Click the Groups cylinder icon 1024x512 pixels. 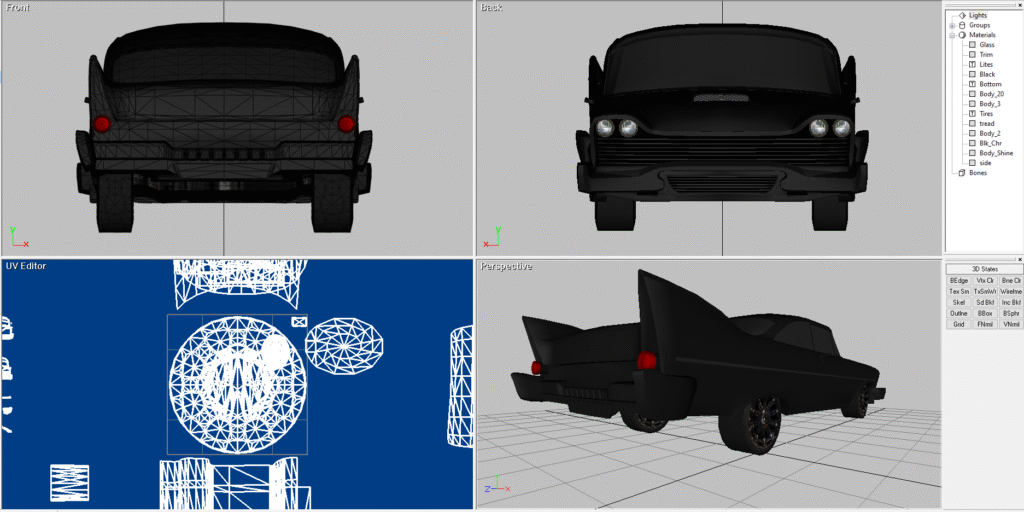tap(962, 25)
